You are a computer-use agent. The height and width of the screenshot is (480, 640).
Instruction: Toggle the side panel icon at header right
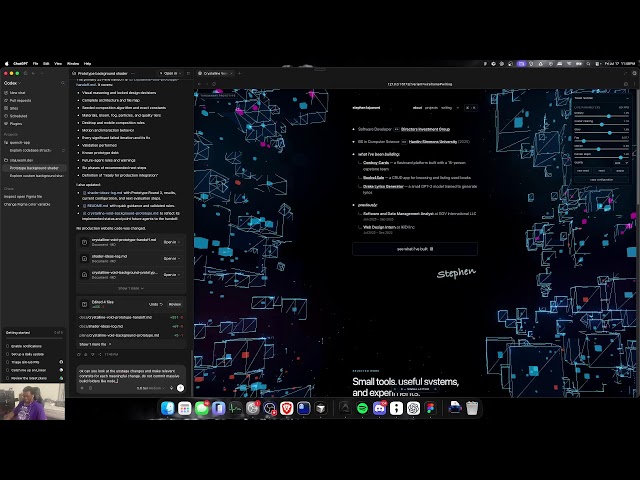click(x=188, y=73)
